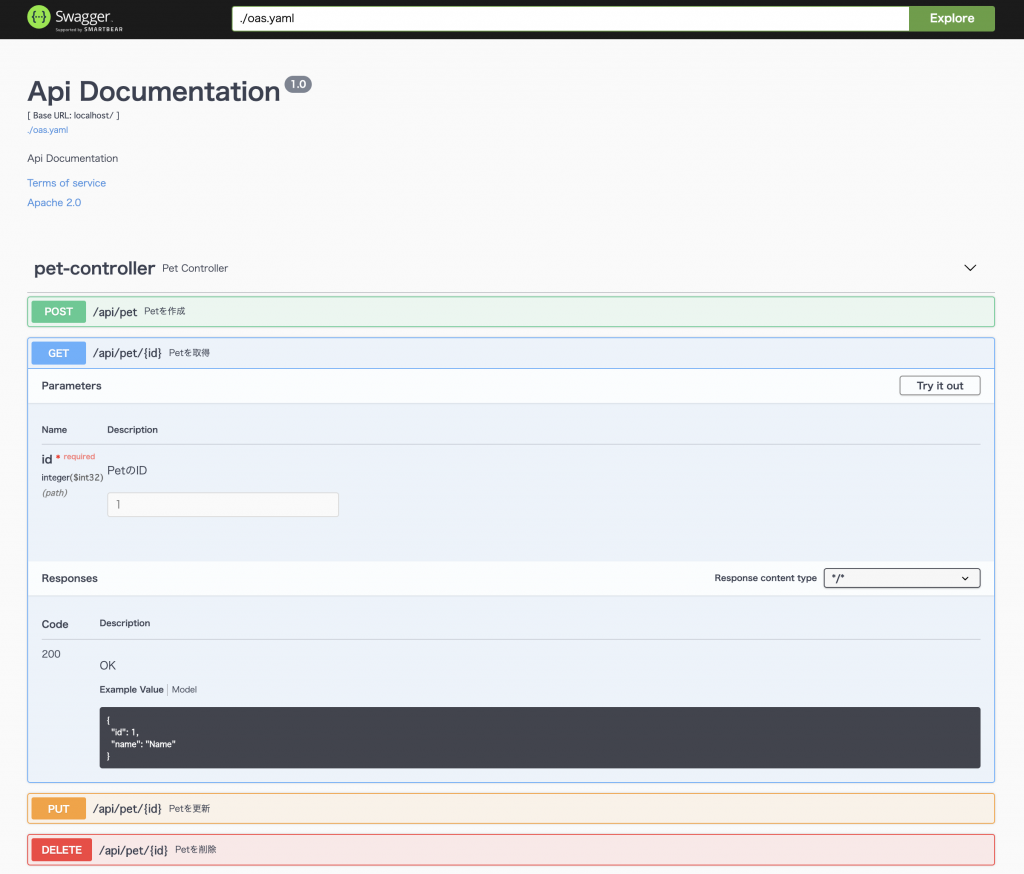Viewport: 1024px width, 874px height.
Task: Expand the PUT /api/pet/{id} operation
Action: [510, 808]
